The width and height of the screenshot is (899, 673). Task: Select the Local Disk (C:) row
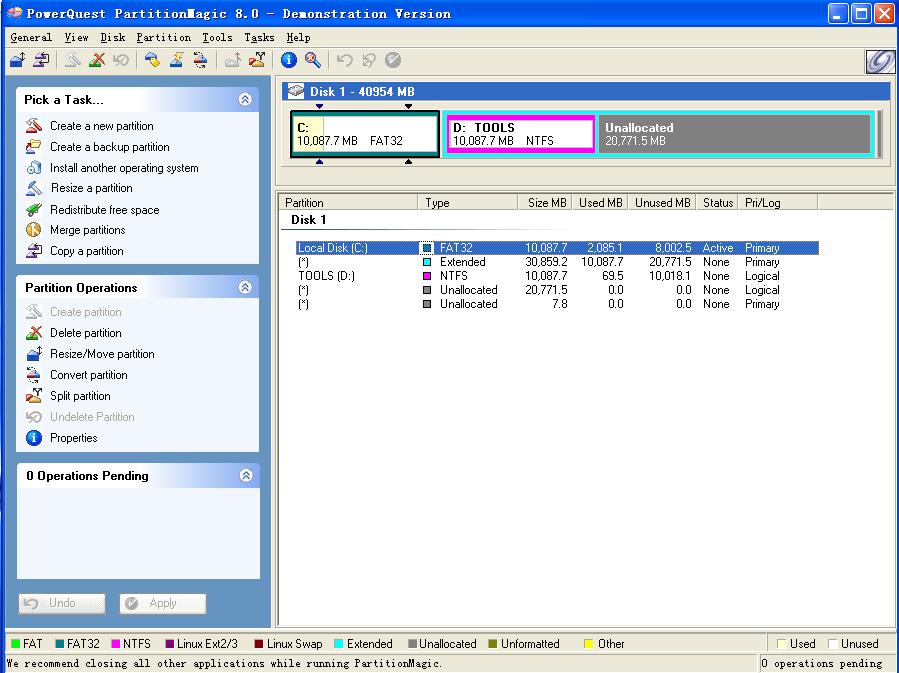[x=557, y=248]
